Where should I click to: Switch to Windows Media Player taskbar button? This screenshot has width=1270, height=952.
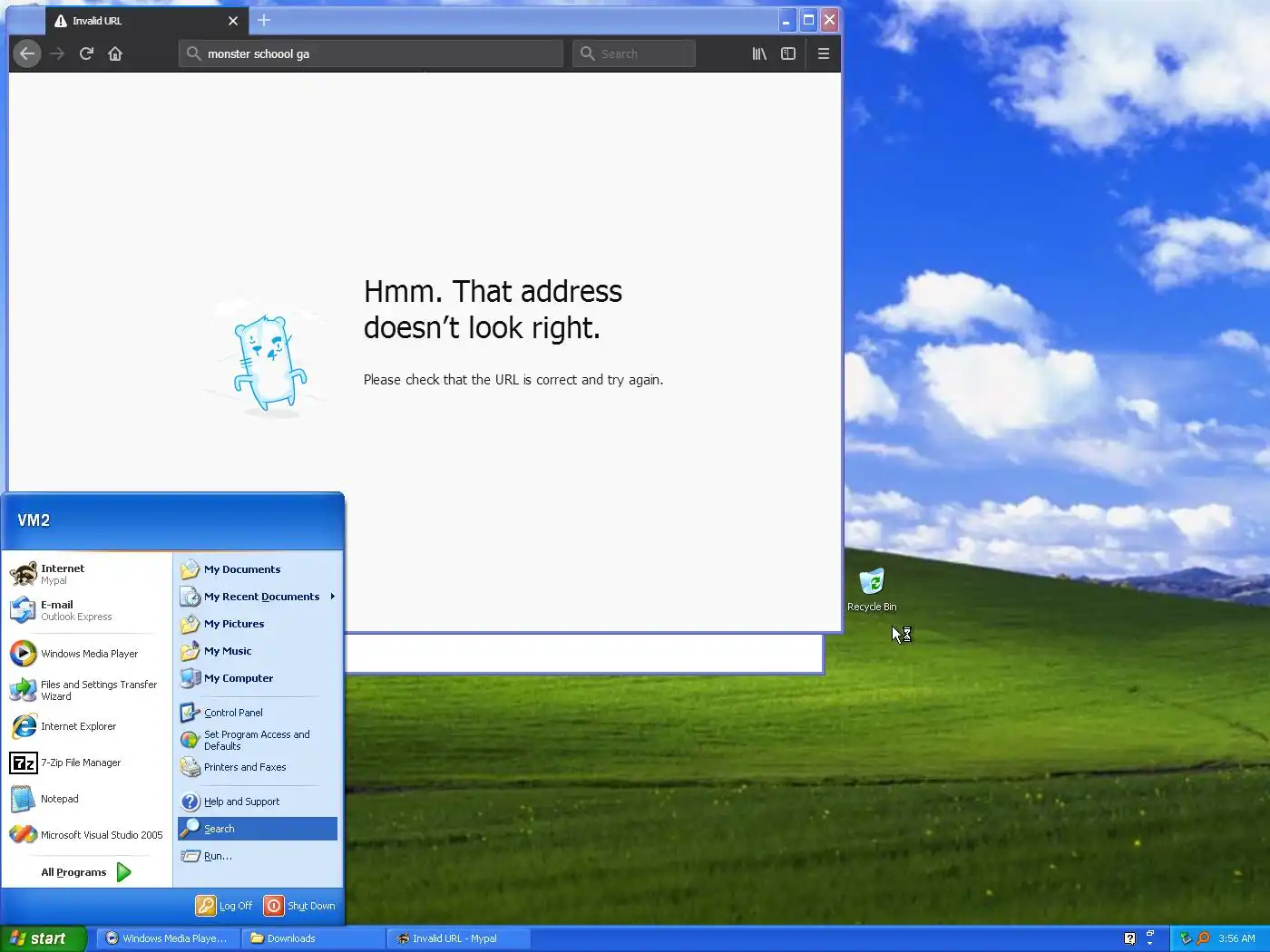(x=168, y=938)
